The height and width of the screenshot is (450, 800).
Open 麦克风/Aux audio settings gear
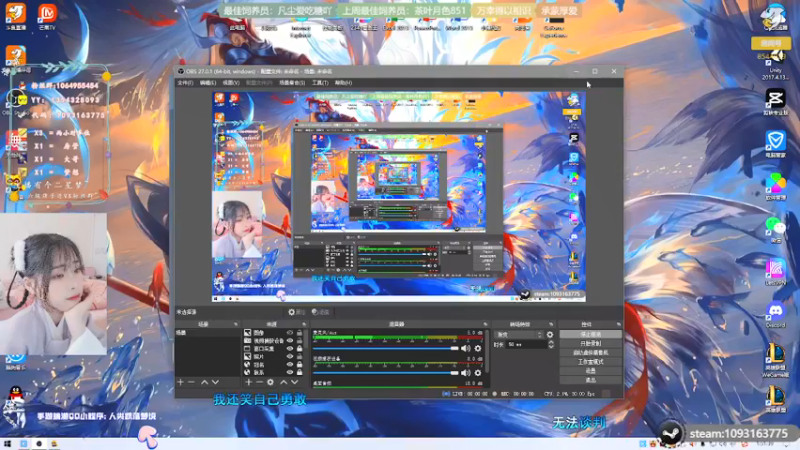(x=478, y=348)
